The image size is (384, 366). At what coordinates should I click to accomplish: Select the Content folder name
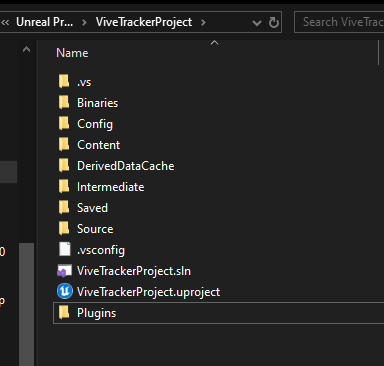tap(98, 145)
